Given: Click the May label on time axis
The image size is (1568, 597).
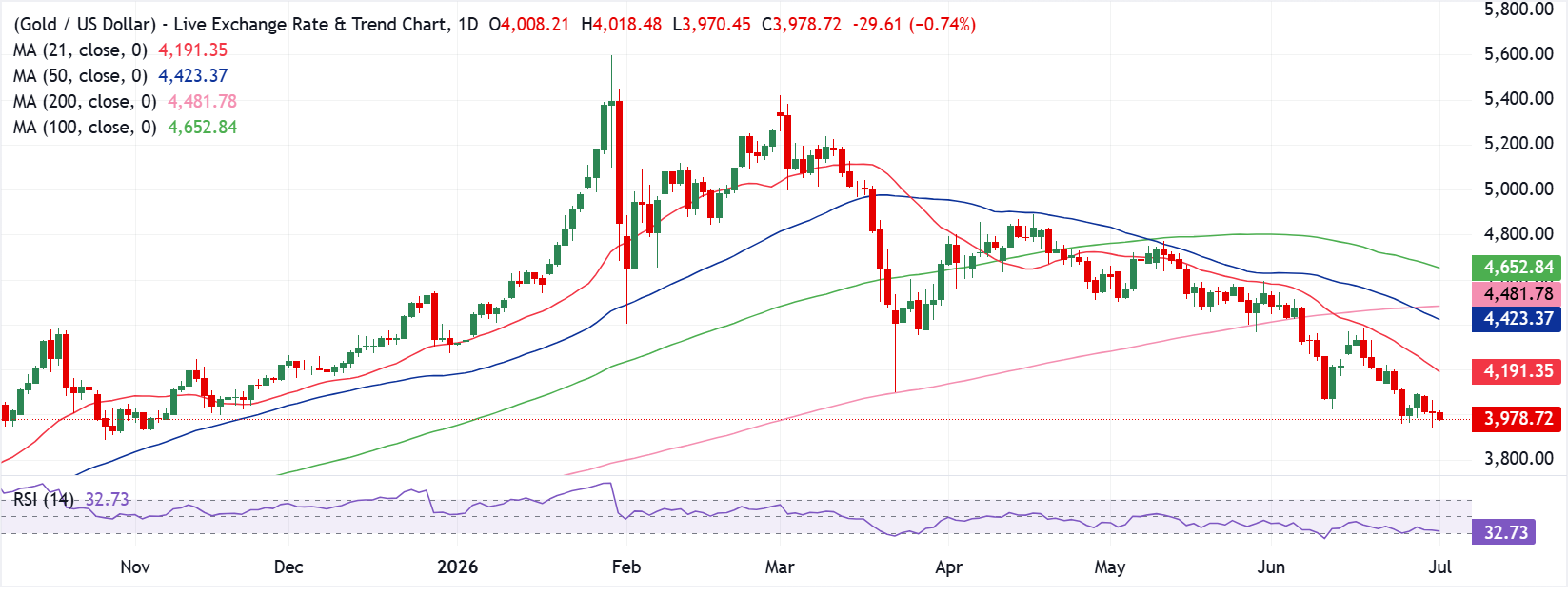Looking at the screenshot, I should tap(1110, 567).
